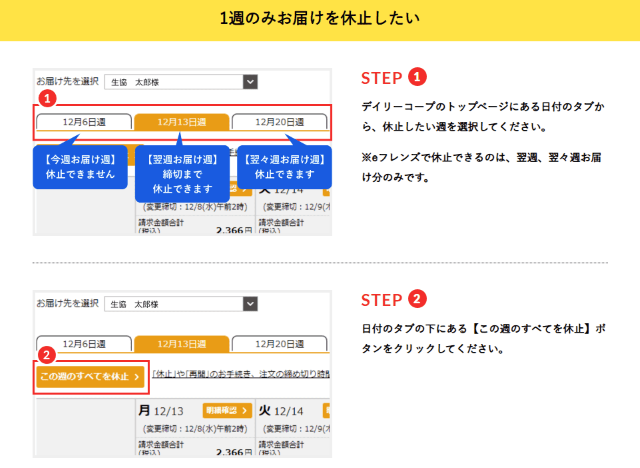Select the 12月6日週 tab in the Step 2 screenshot

(84, 343)
